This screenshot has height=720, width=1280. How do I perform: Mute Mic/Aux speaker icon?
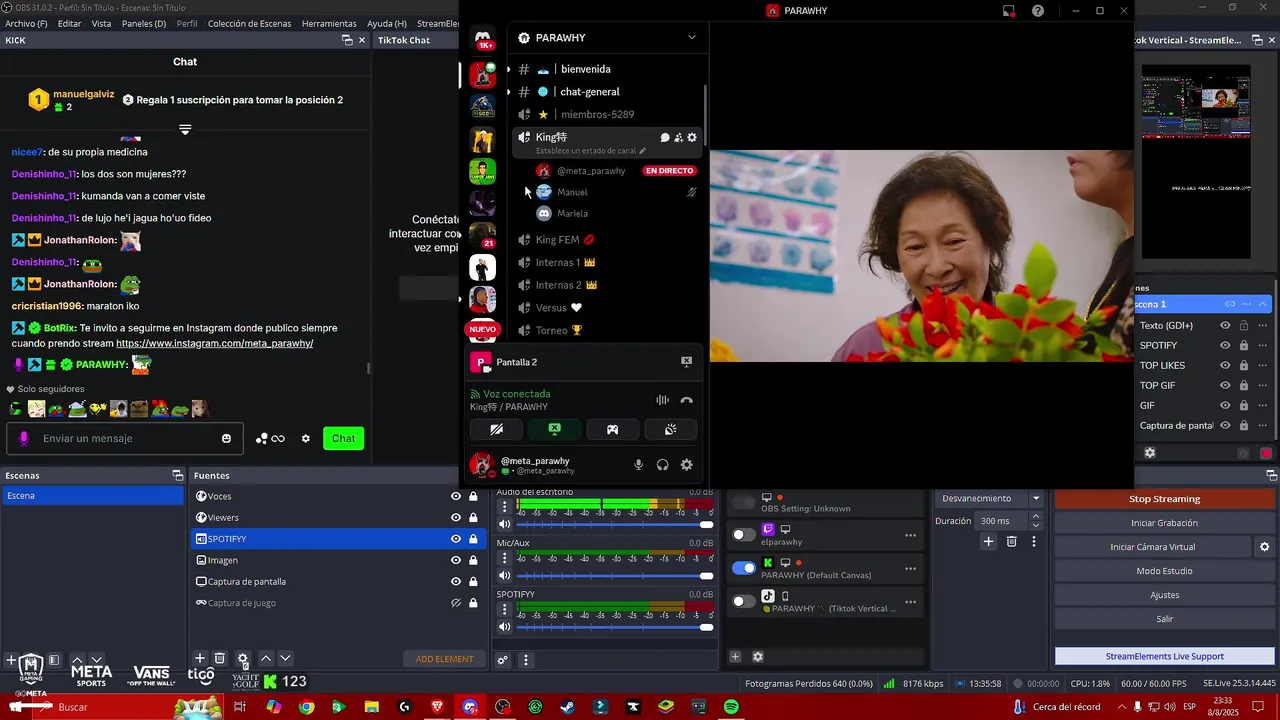click(x=504, y=575)
